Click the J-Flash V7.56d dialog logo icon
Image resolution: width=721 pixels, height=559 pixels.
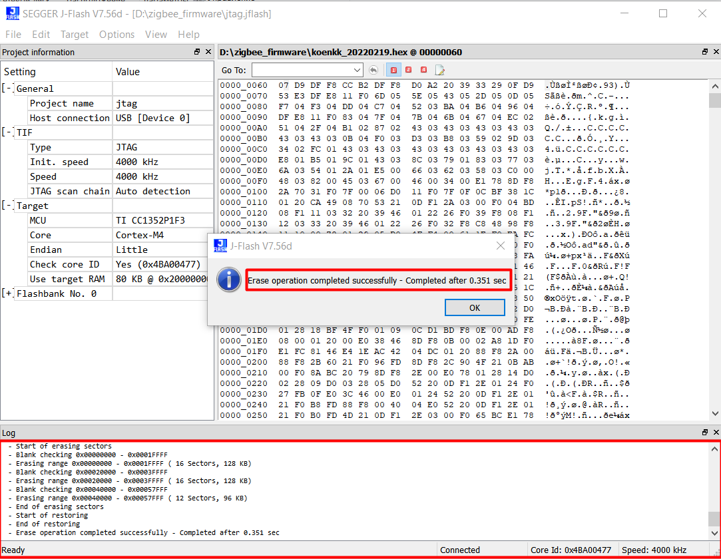220,246
